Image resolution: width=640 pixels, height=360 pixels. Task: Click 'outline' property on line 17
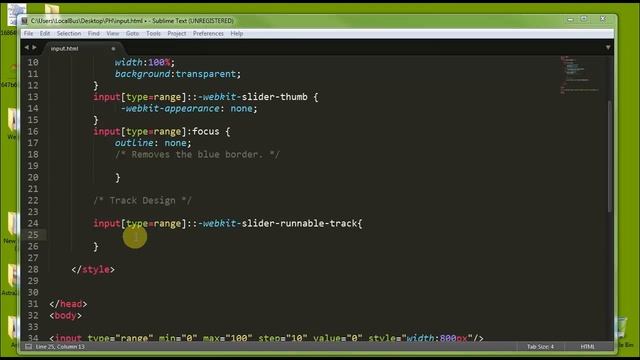134,143
